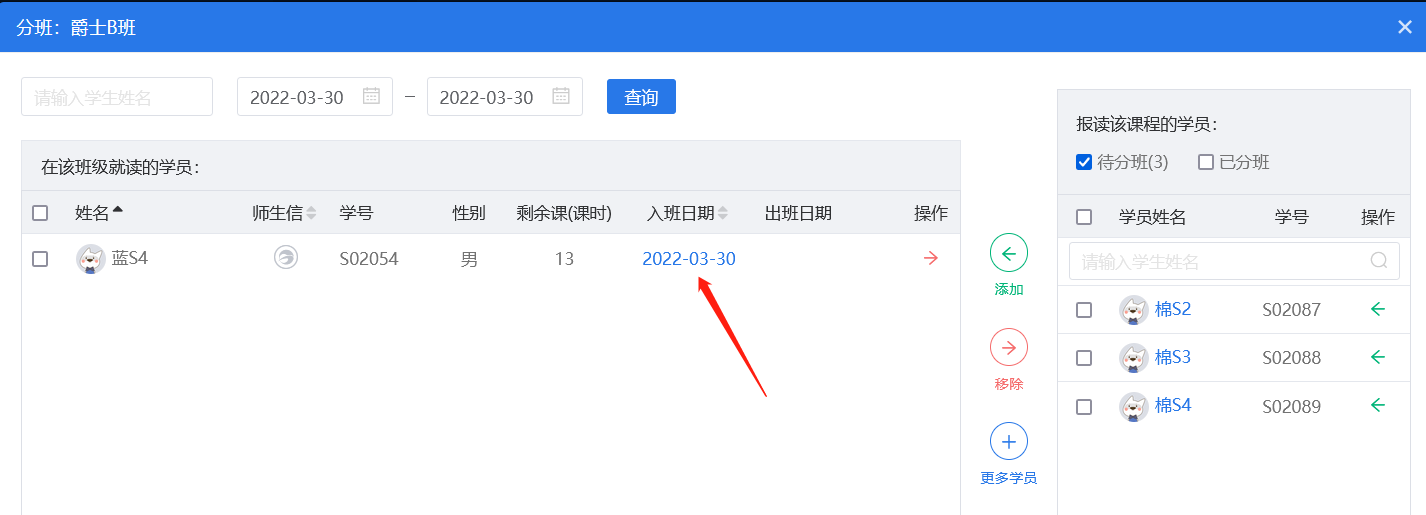The image size is (1426, 515).
Task: Click the 添加 label text
Action: coord(1008,289)
